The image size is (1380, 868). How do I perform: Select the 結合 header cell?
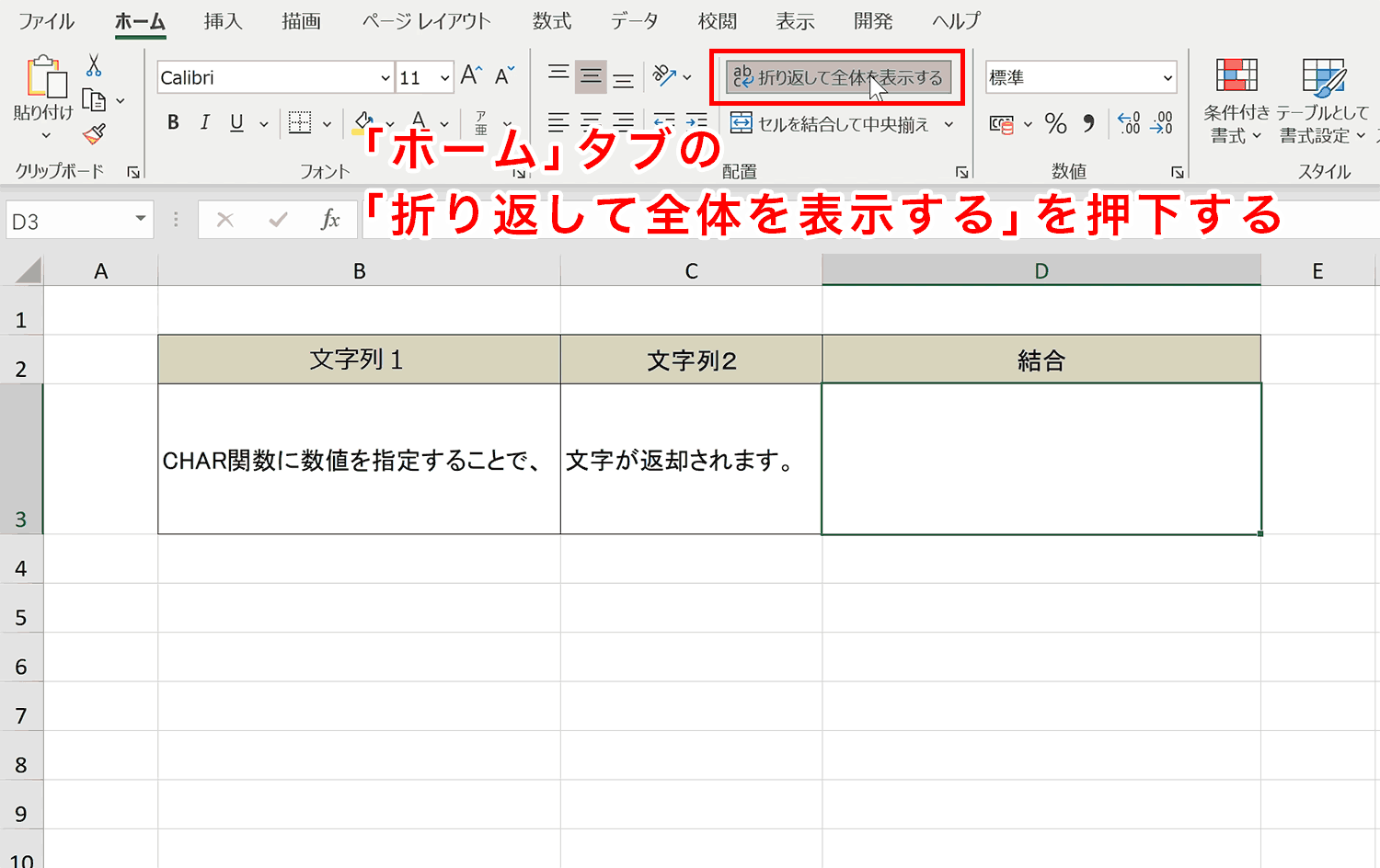tap(1041, 360)
